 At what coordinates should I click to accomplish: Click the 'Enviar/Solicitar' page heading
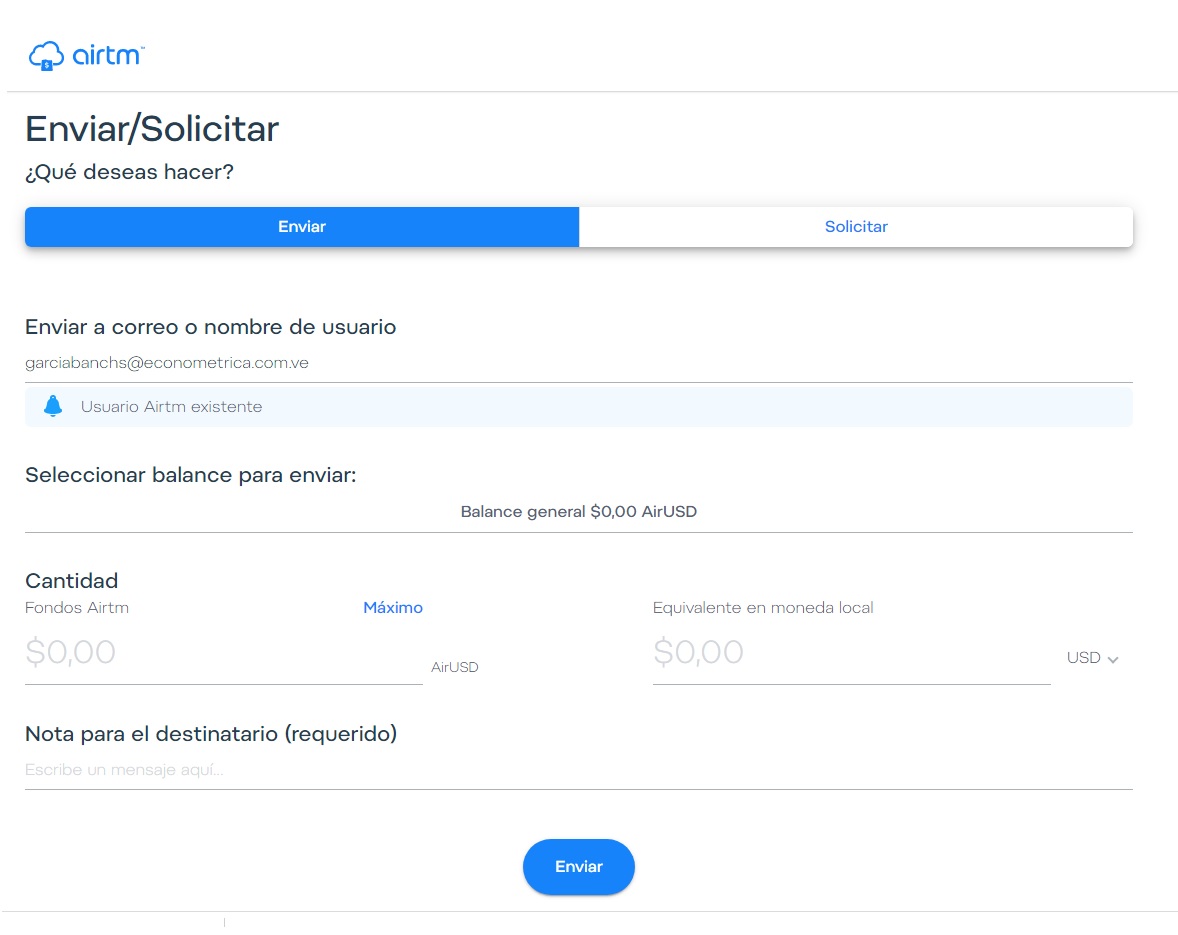click(x=152, y=129)
